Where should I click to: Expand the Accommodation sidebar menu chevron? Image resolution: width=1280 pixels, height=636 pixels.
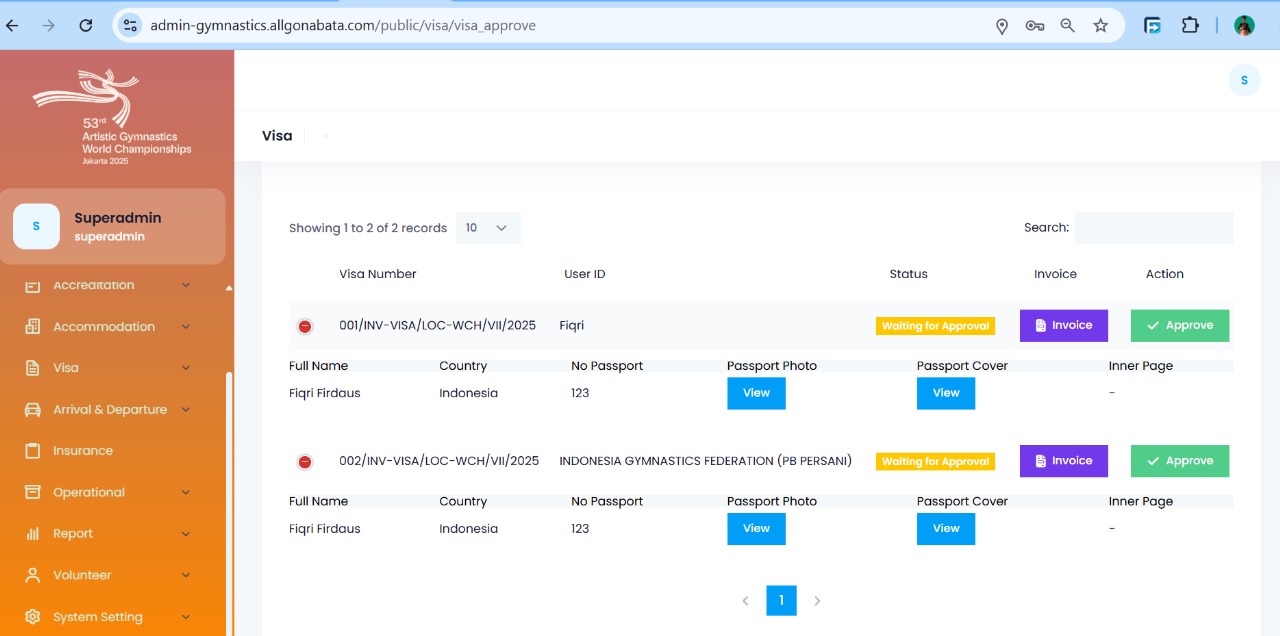click(x=186, y=327)
